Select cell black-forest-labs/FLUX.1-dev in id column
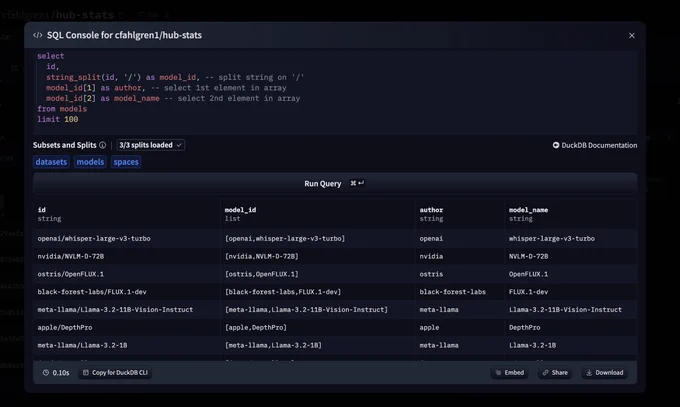 point(127,292)
